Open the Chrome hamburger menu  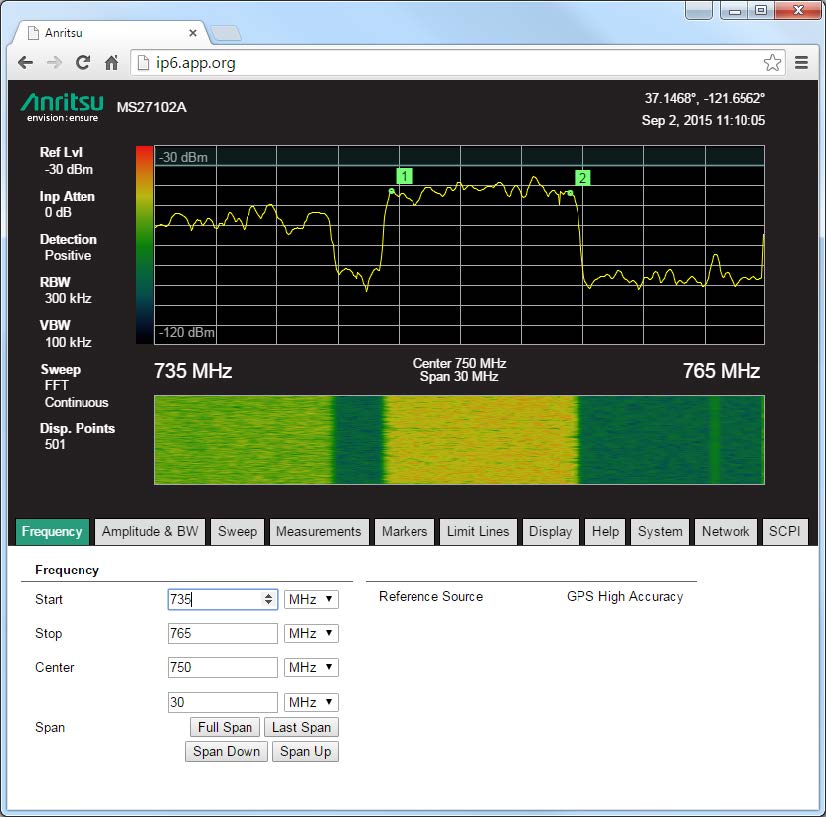[x=801, y=62]
